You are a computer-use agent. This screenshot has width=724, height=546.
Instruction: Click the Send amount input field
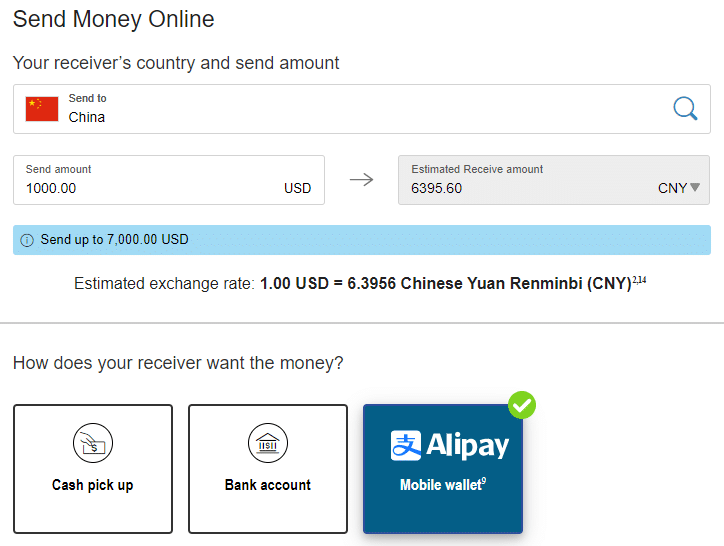[x=169, y=180]
